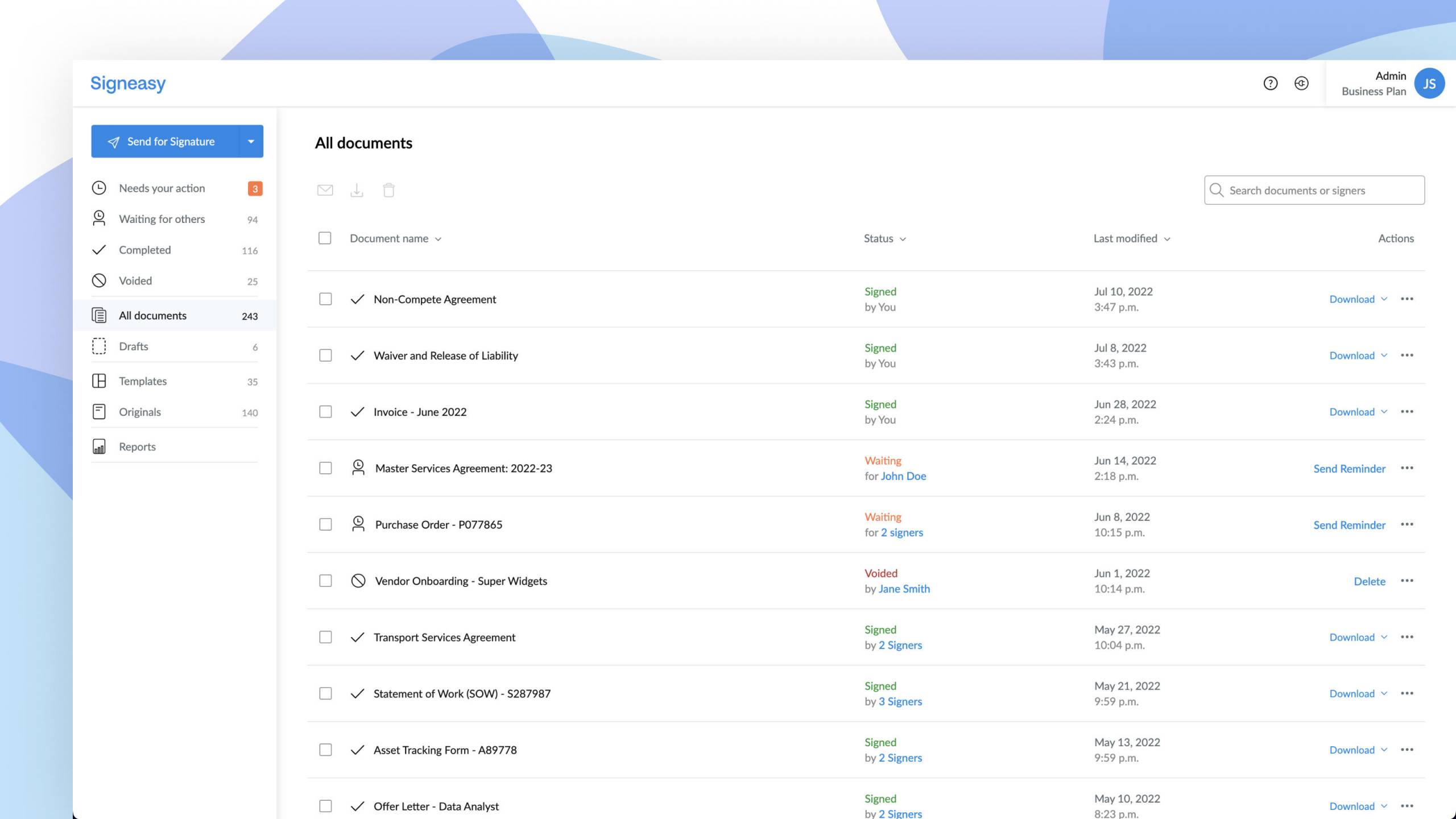Expand the Download arrow for Transport Services Agreement
The height and width of the screenshot is (819, 1456).
(1384, 636)
